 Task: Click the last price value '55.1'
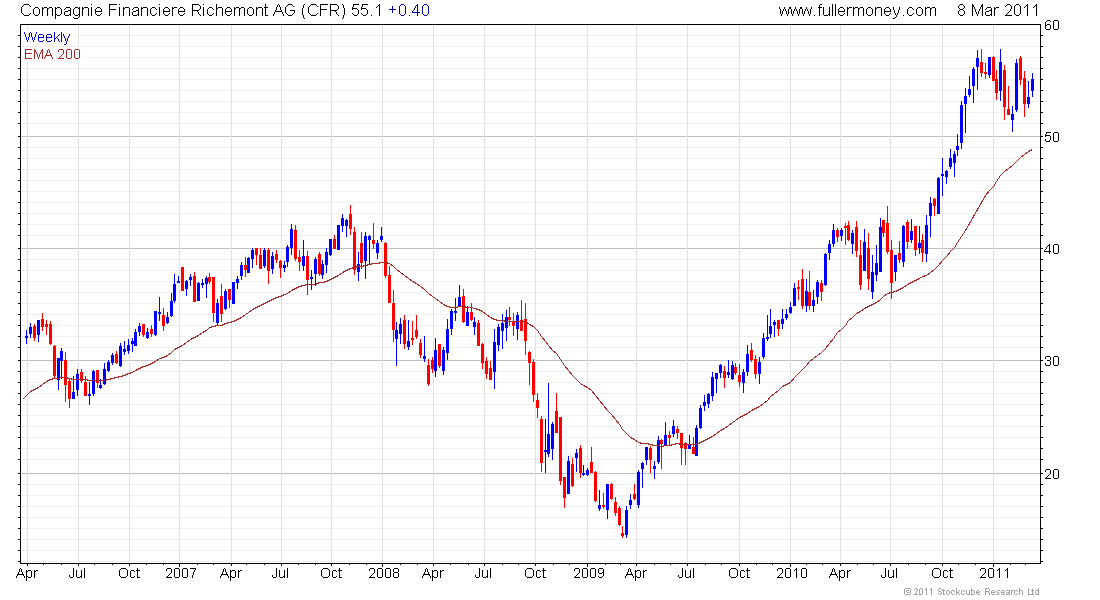[x=367, y=11]
